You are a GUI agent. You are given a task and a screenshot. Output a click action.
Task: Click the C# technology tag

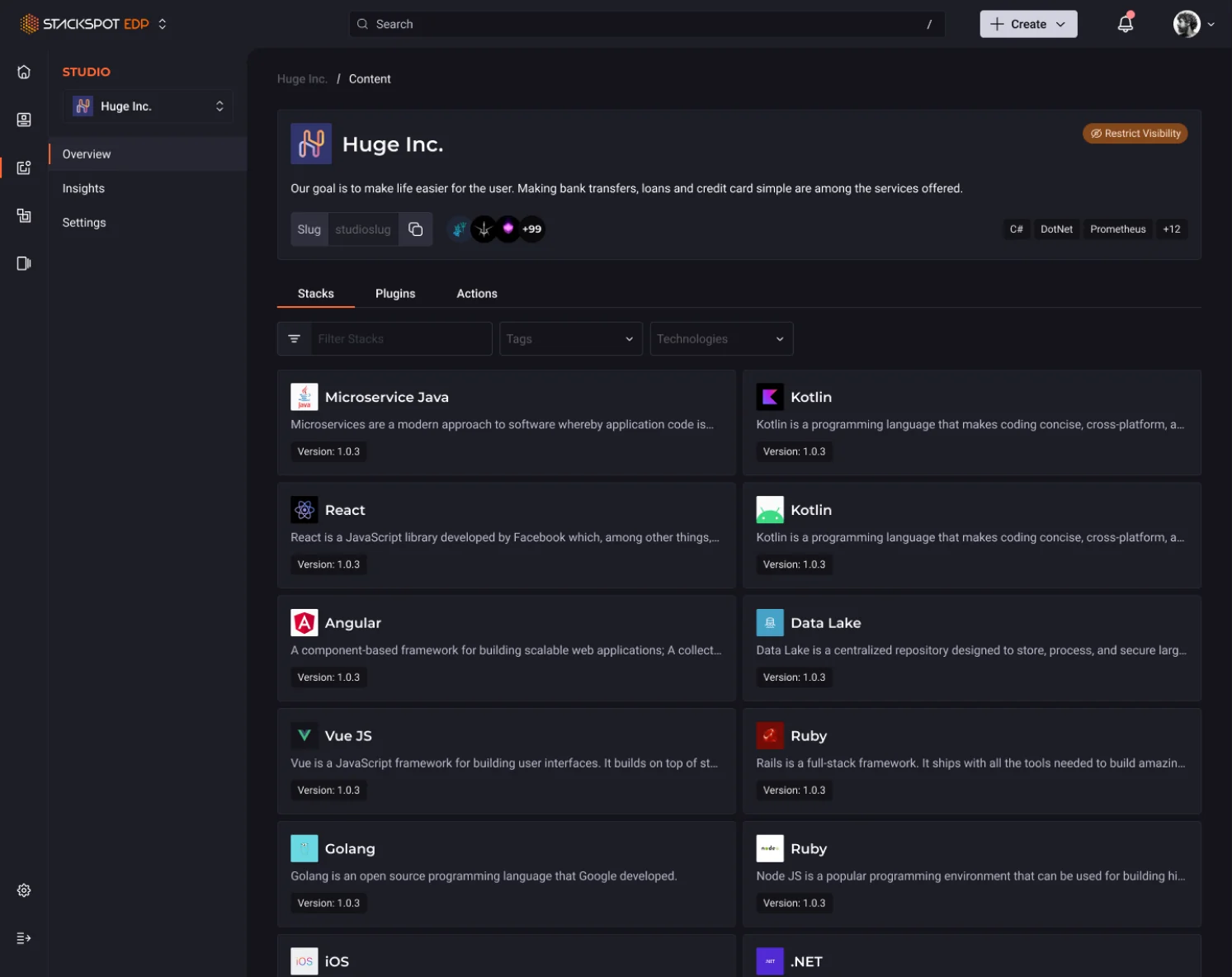(1017, 229)
